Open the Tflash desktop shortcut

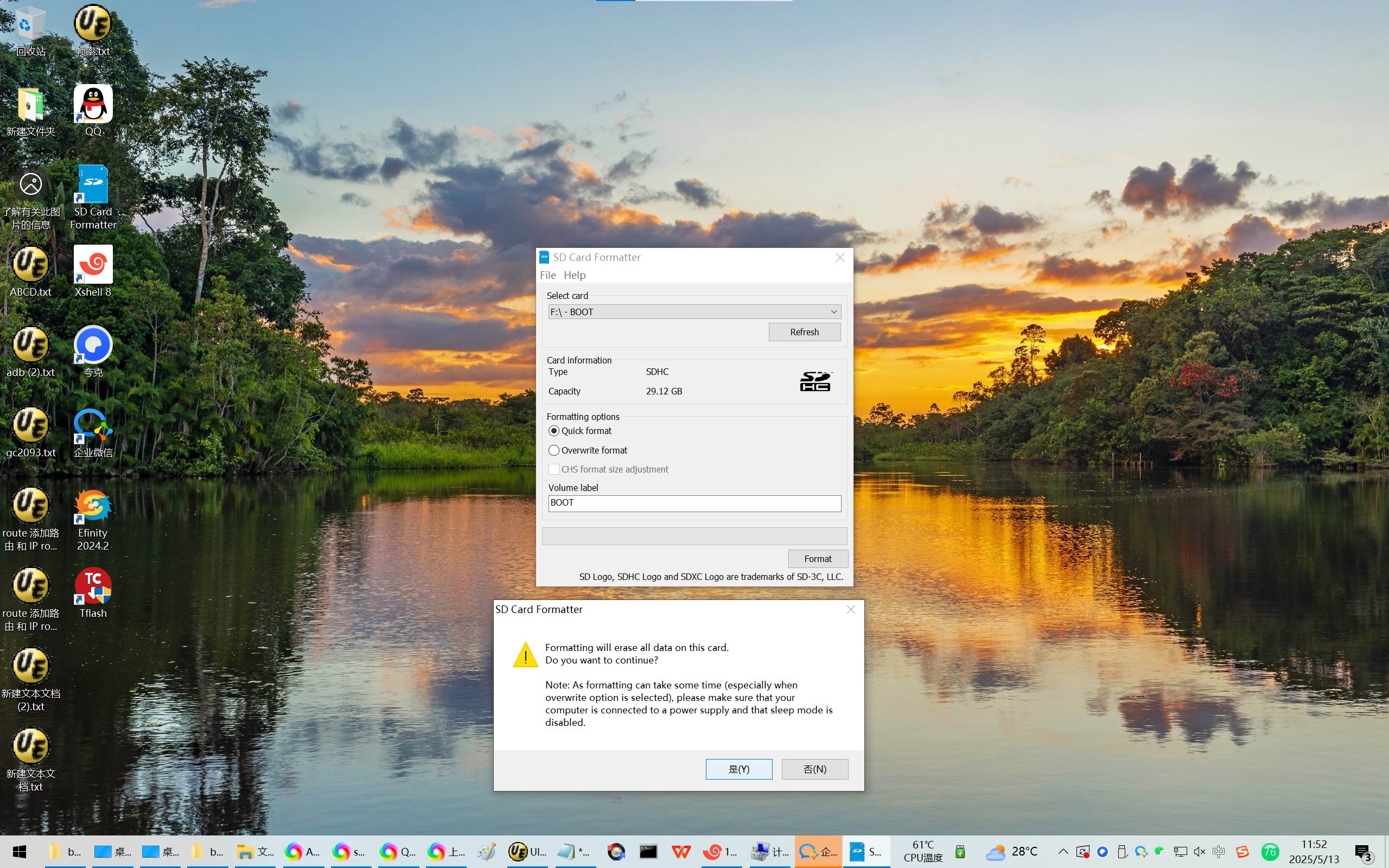92,586
